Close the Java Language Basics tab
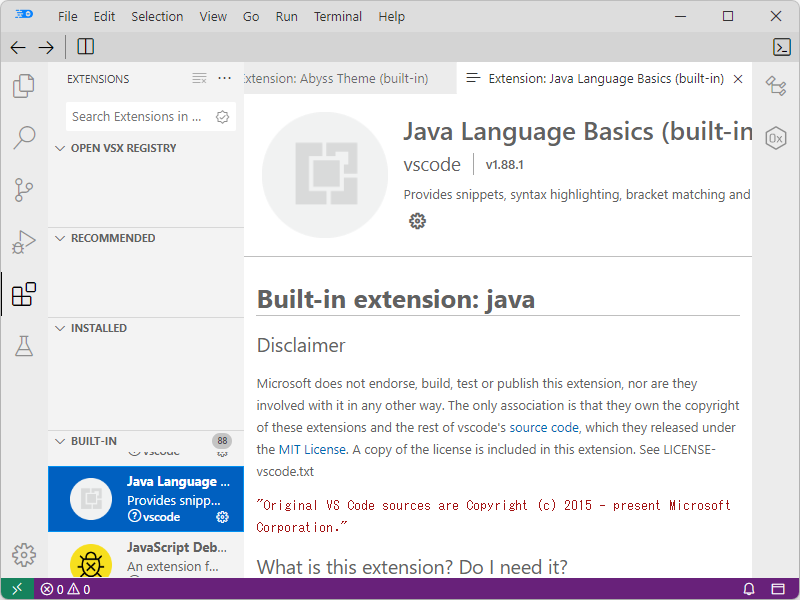Image resolution: width=800 pixels, height=600 pixels. (738, 79)
